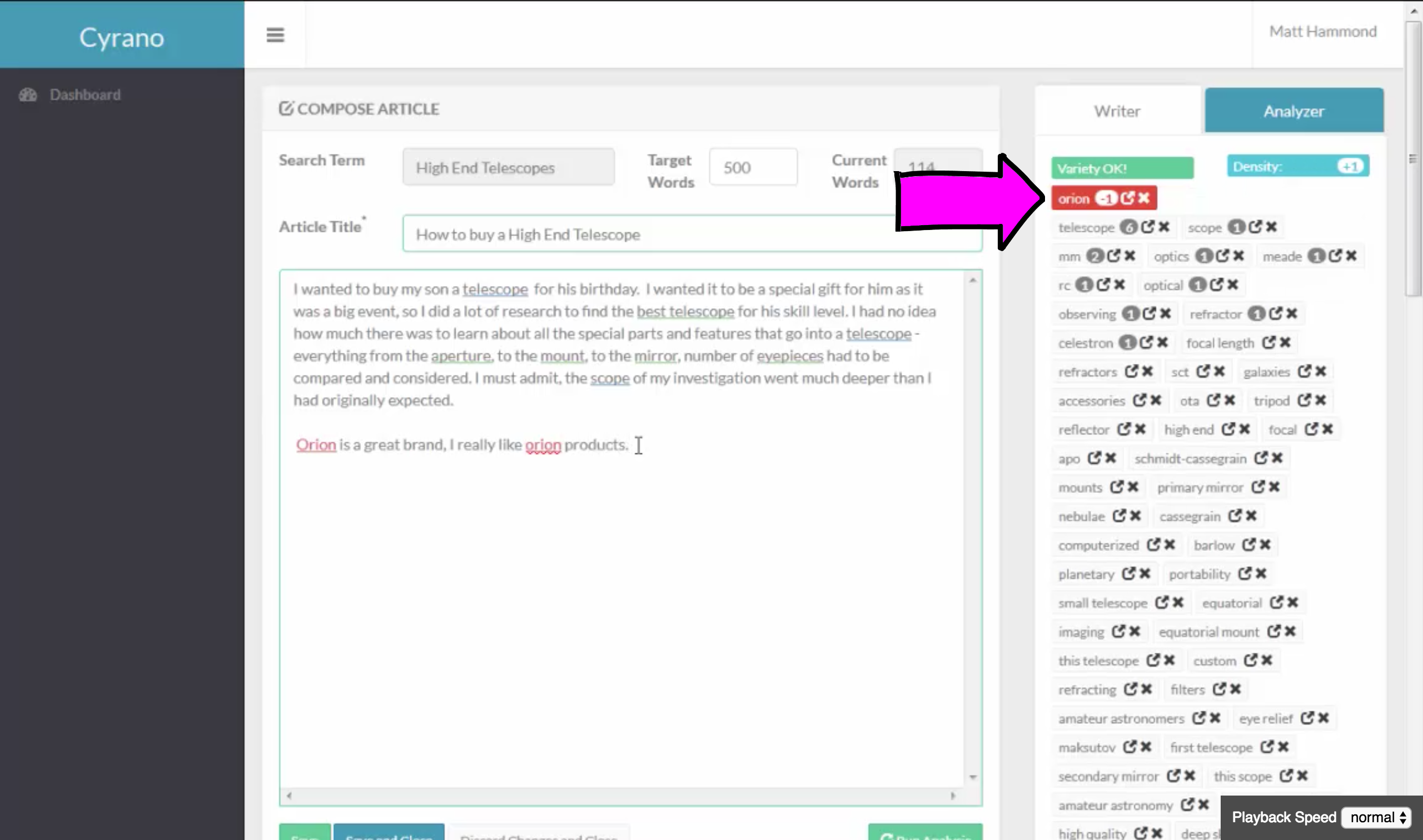
Task: Remove the galaxies keyword tag
Action: (x=1321, y=371)
